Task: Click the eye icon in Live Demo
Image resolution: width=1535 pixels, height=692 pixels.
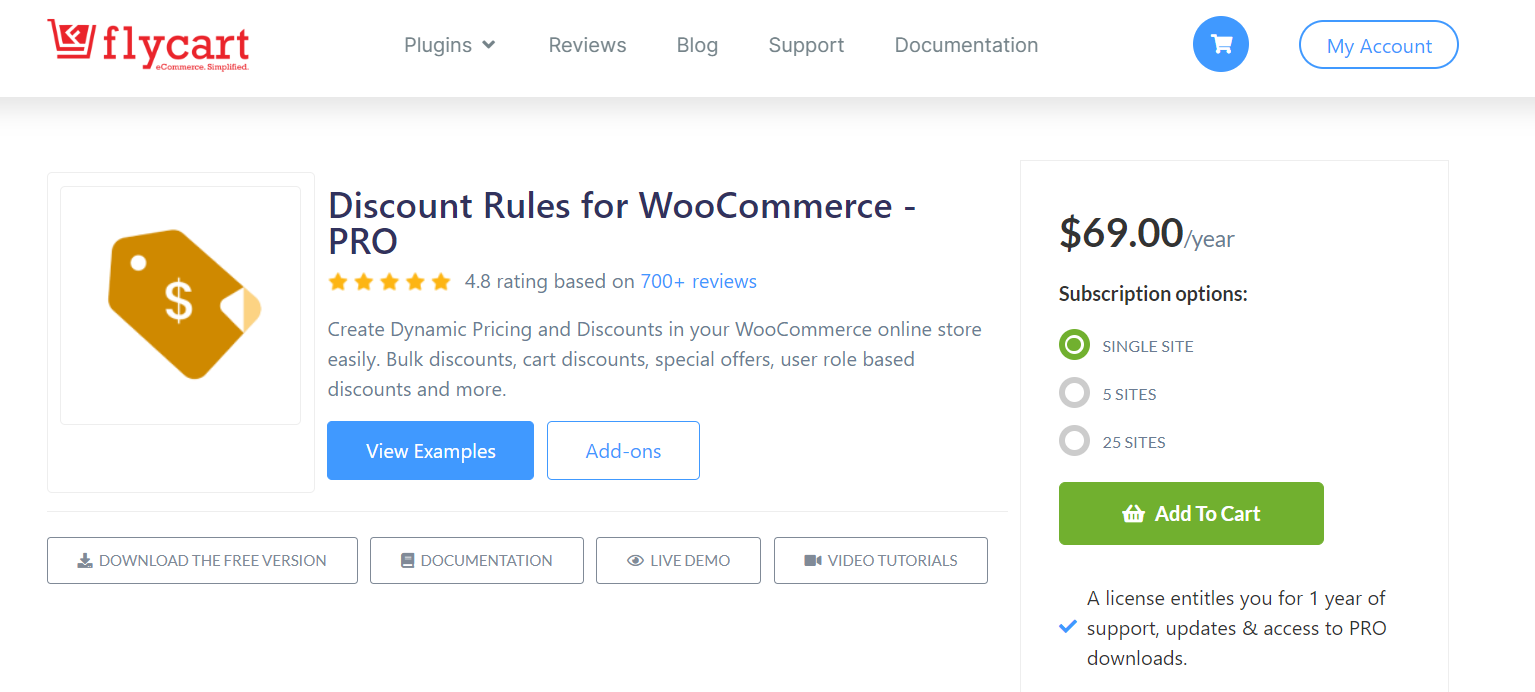Action: click(635, 561)
